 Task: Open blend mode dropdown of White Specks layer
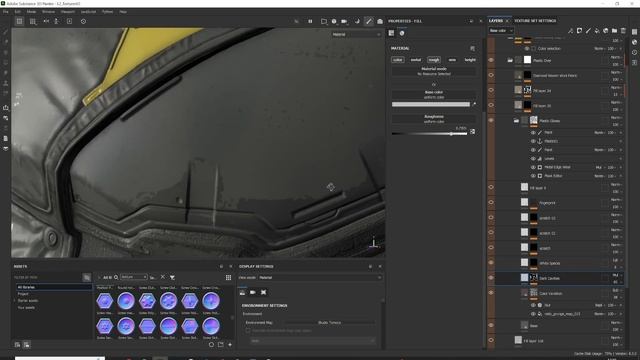coord(616,260)
